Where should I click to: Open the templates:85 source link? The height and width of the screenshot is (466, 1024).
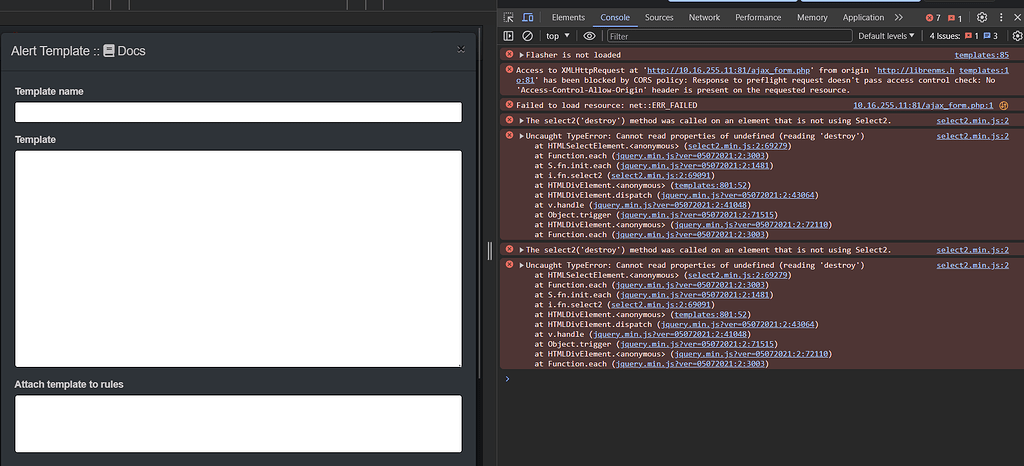pyautogui.click(x=982, y=55)
